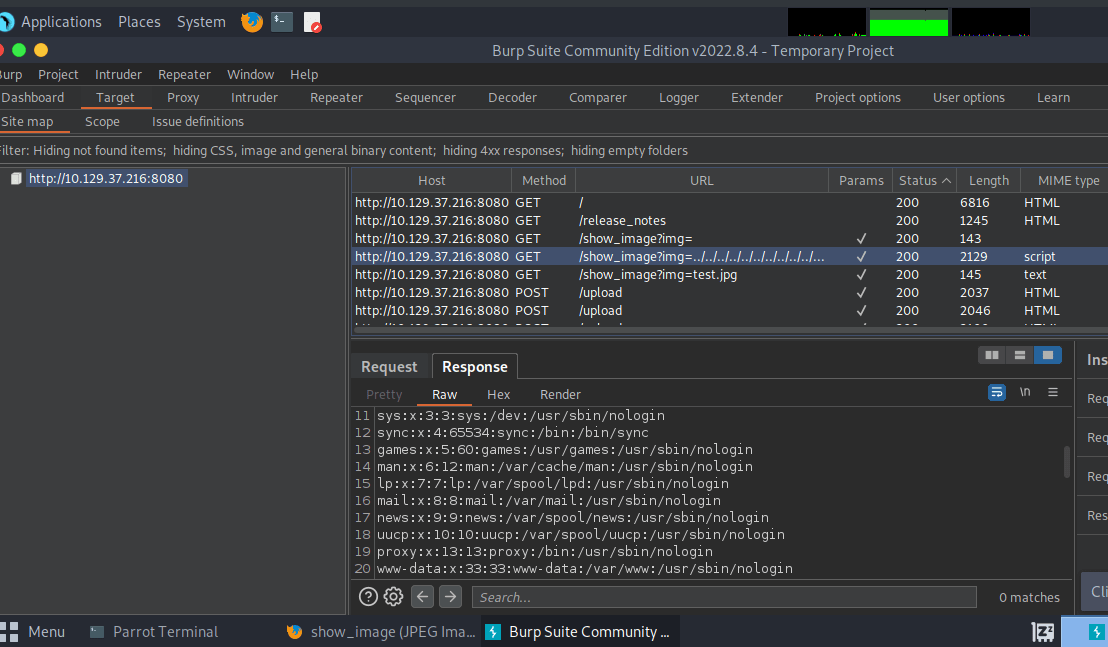Open the Decoder tab
The image size is (1108, 647).
click(512, 97)
